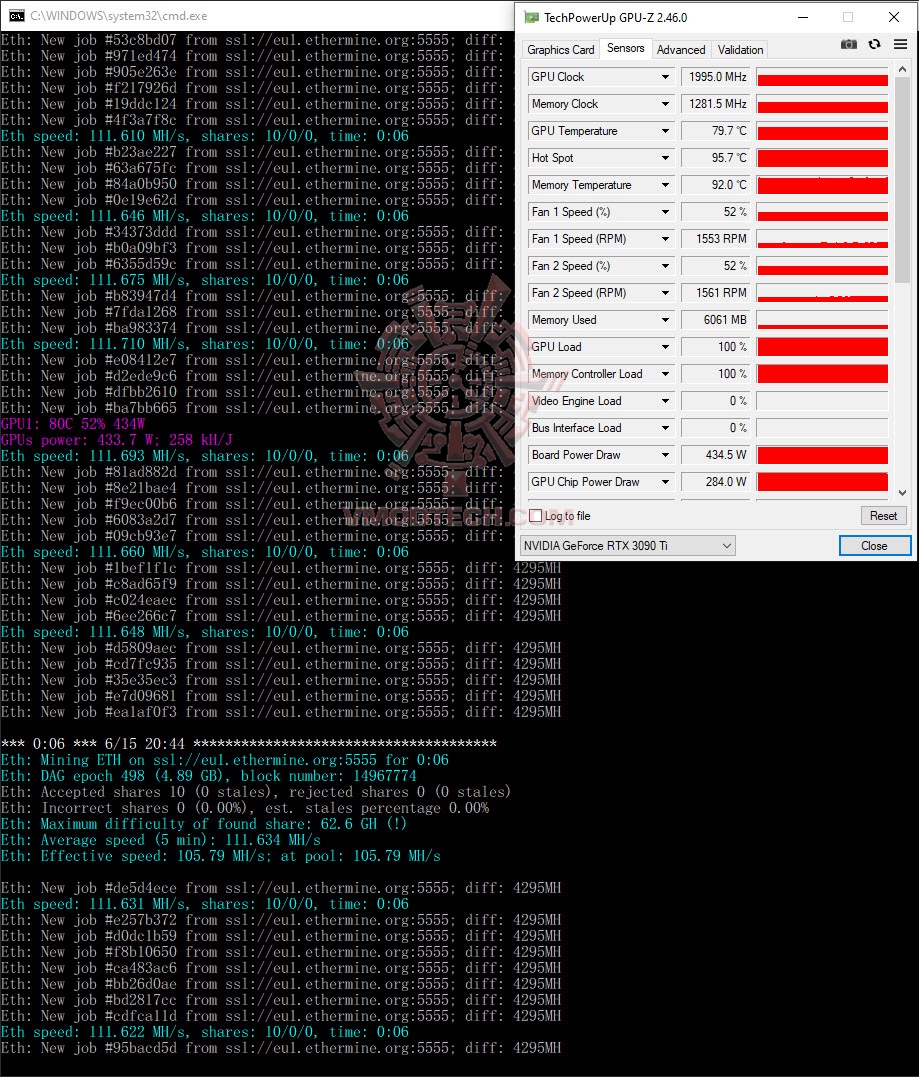Screen dimensions: 919x1077
Task: Click the Reset button
Action: [883, 516]
